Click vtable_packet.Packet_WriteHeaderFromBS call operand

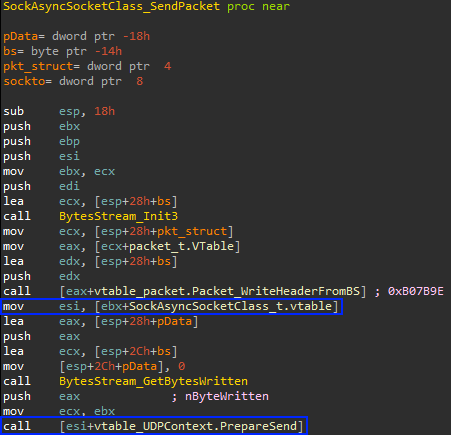[213, 291]
